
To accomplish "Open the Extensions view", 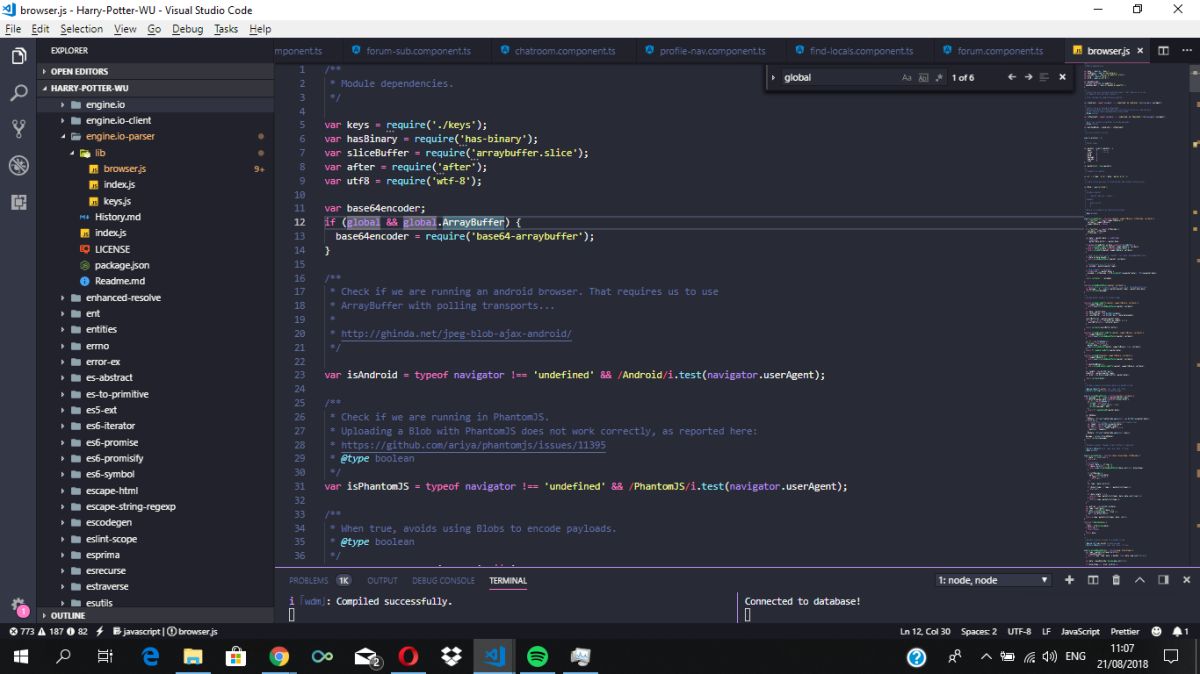I will 18,201.
